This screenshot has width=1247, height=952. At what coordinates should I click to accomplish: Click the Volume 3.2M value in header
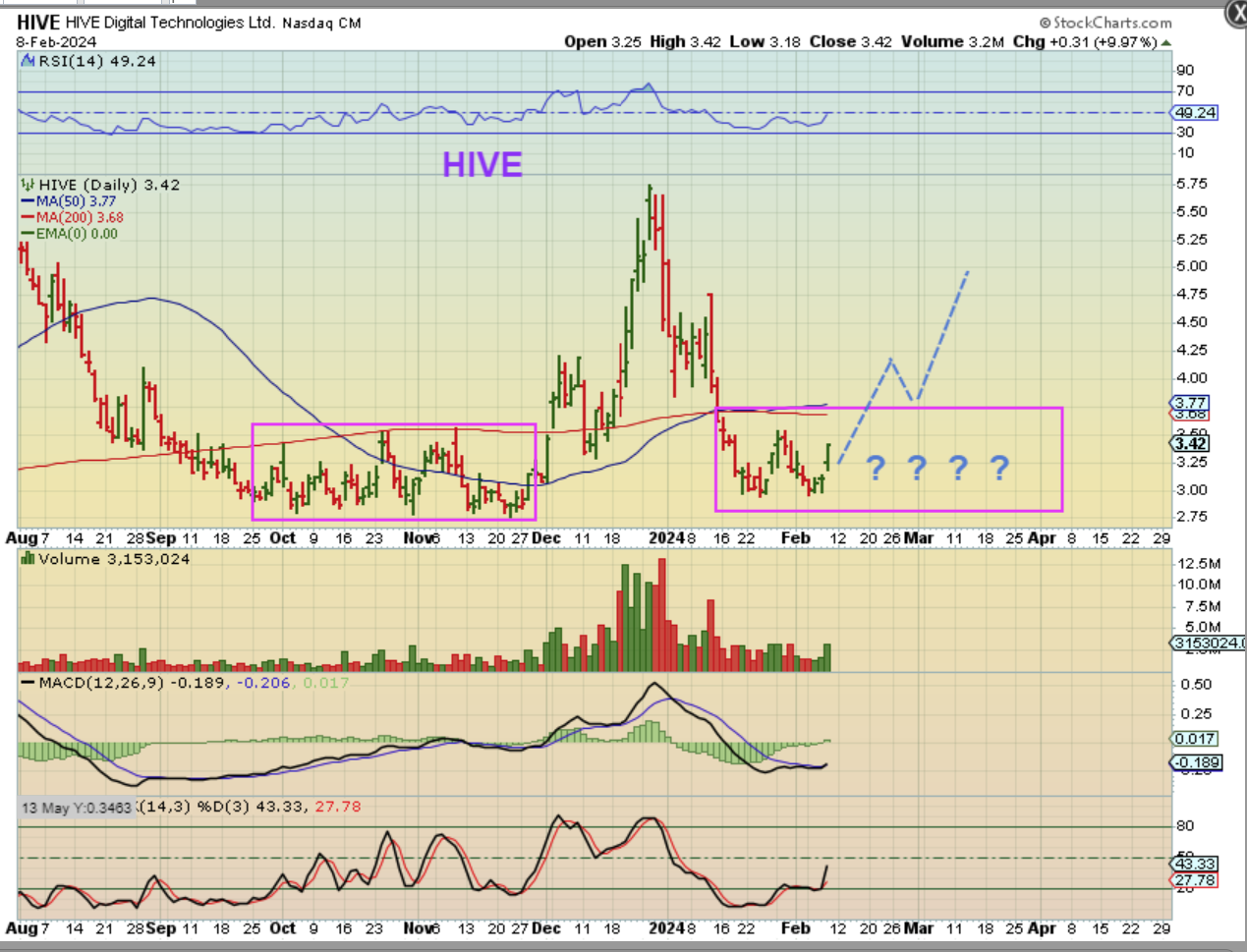pos(952,41)
